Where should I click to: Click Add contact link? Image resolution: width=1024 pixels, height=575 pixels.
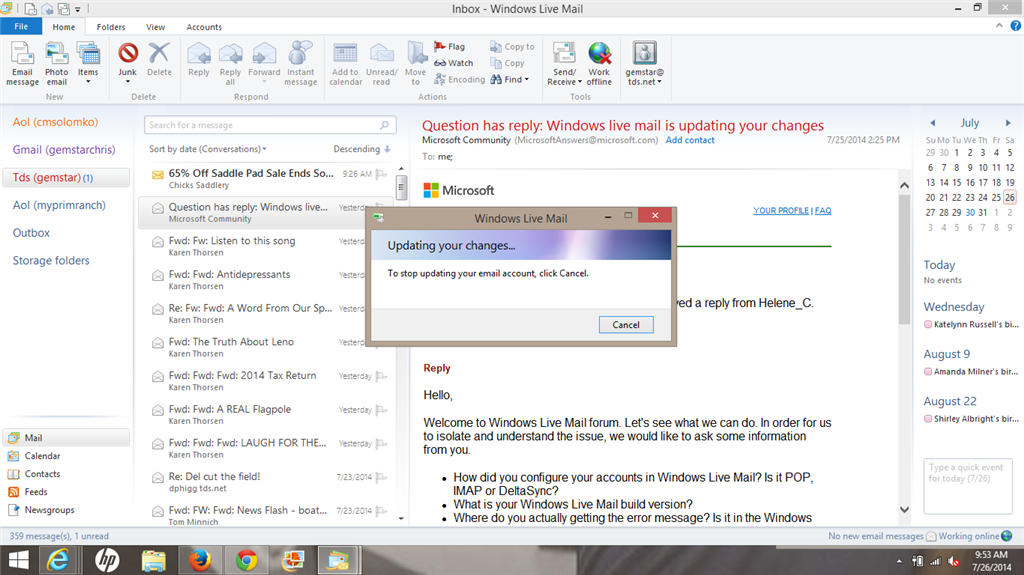pyautogui.click(x=690, y=140)
